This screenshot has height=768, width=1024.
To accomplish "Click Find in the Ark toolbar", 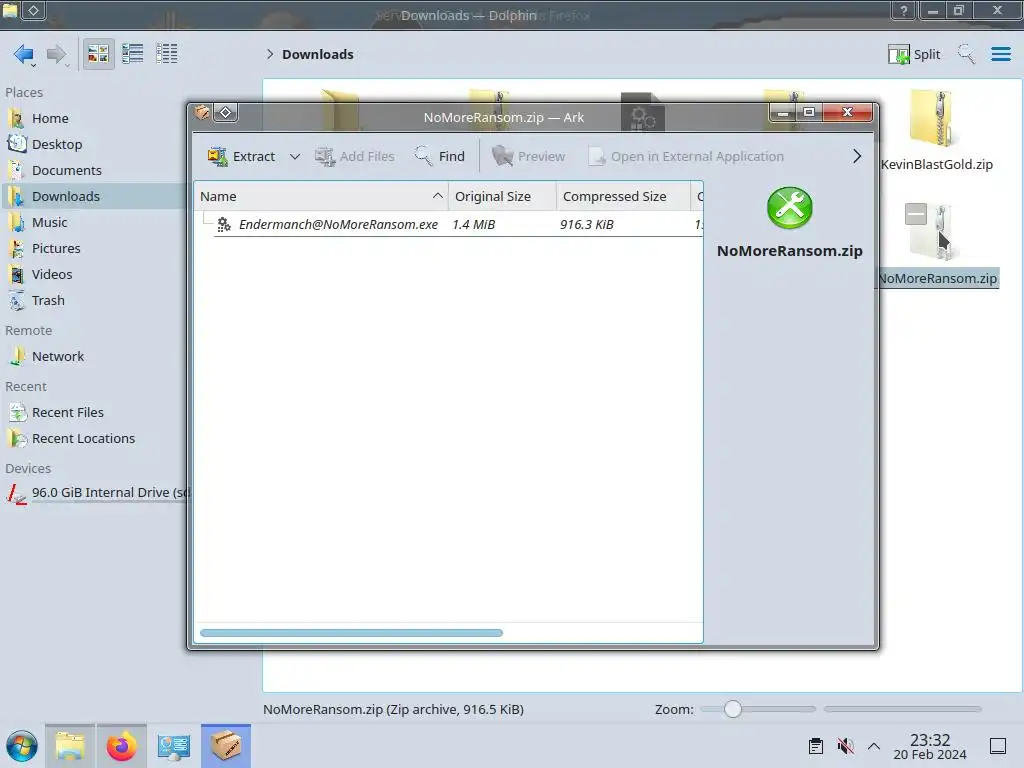I will click(440, 157).
